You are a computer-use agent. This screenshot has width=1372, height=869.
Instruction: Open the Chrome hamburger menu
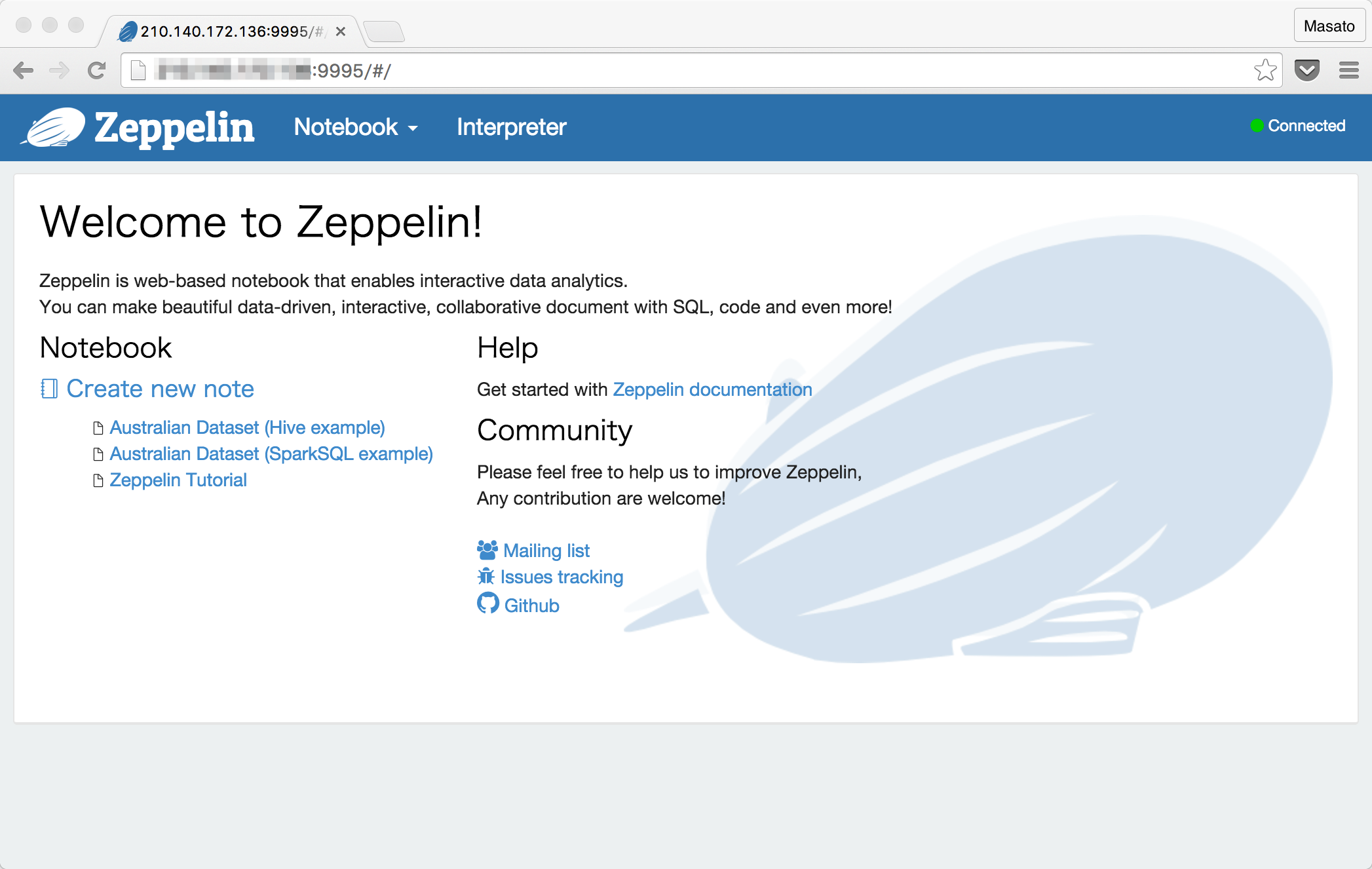click(1349, 70)
